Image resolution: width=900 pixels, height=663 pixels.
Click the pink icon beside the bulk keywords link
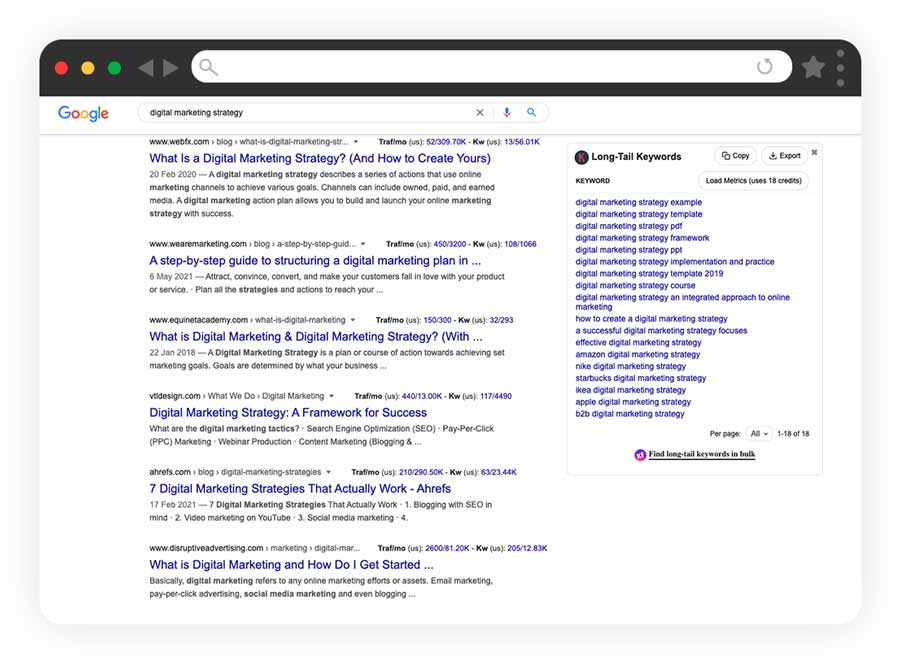click(x=640, y=454)
